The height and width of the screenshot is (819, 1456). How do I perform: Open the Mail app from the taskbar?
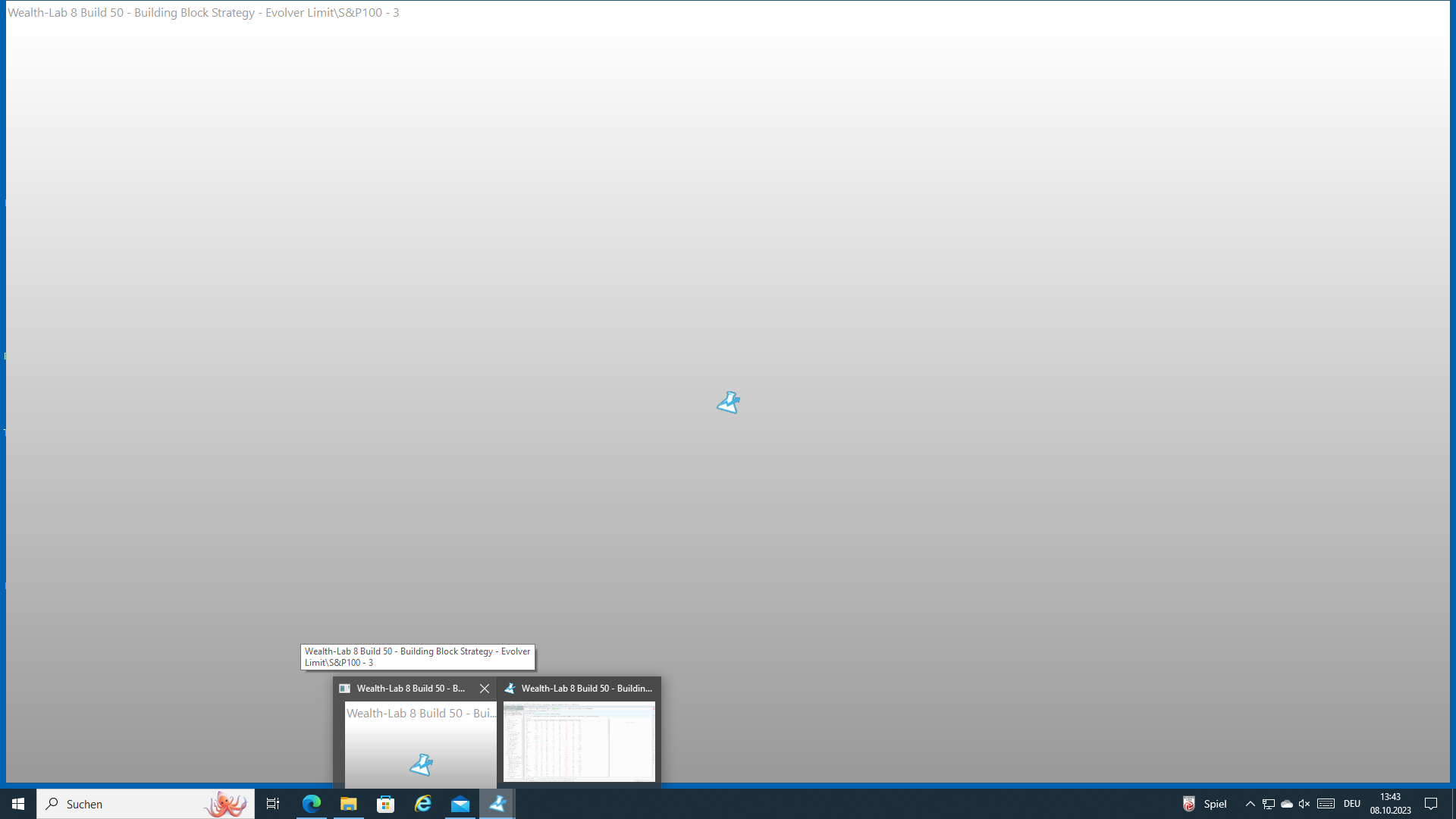click(x=460, y=804)
